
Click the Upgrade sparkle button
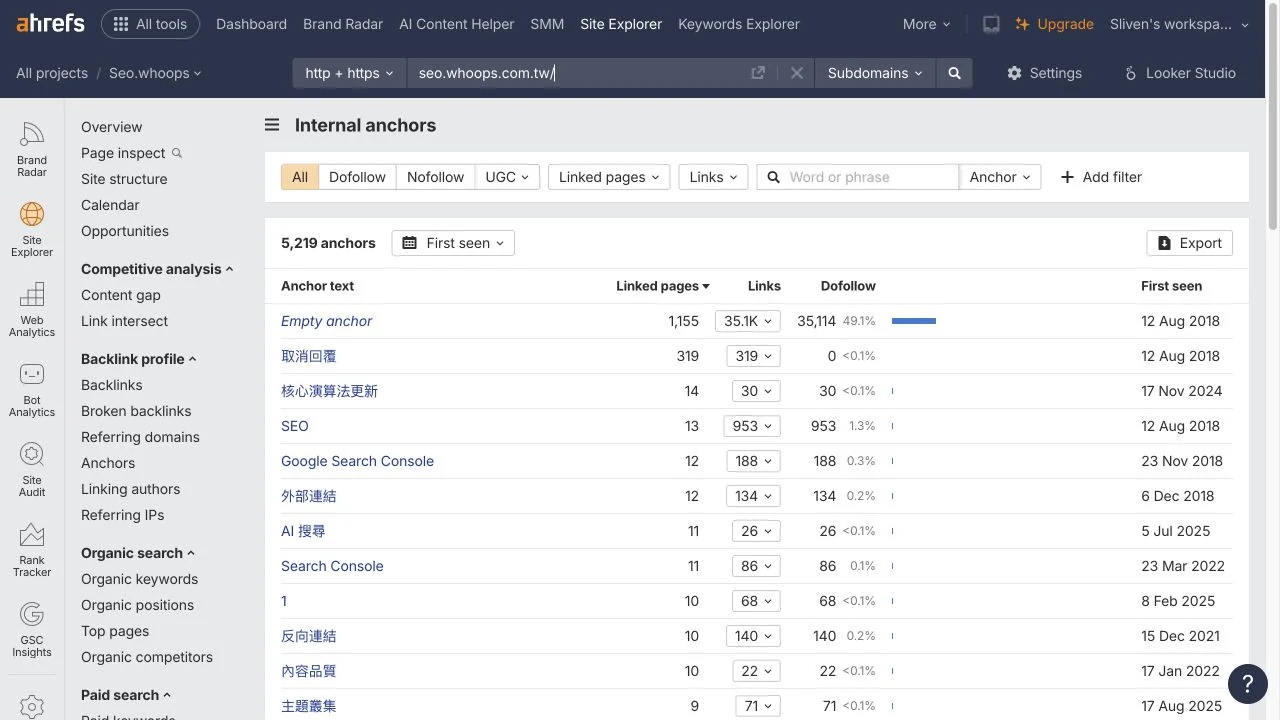pyautogui.click(x=1054, y=24)
